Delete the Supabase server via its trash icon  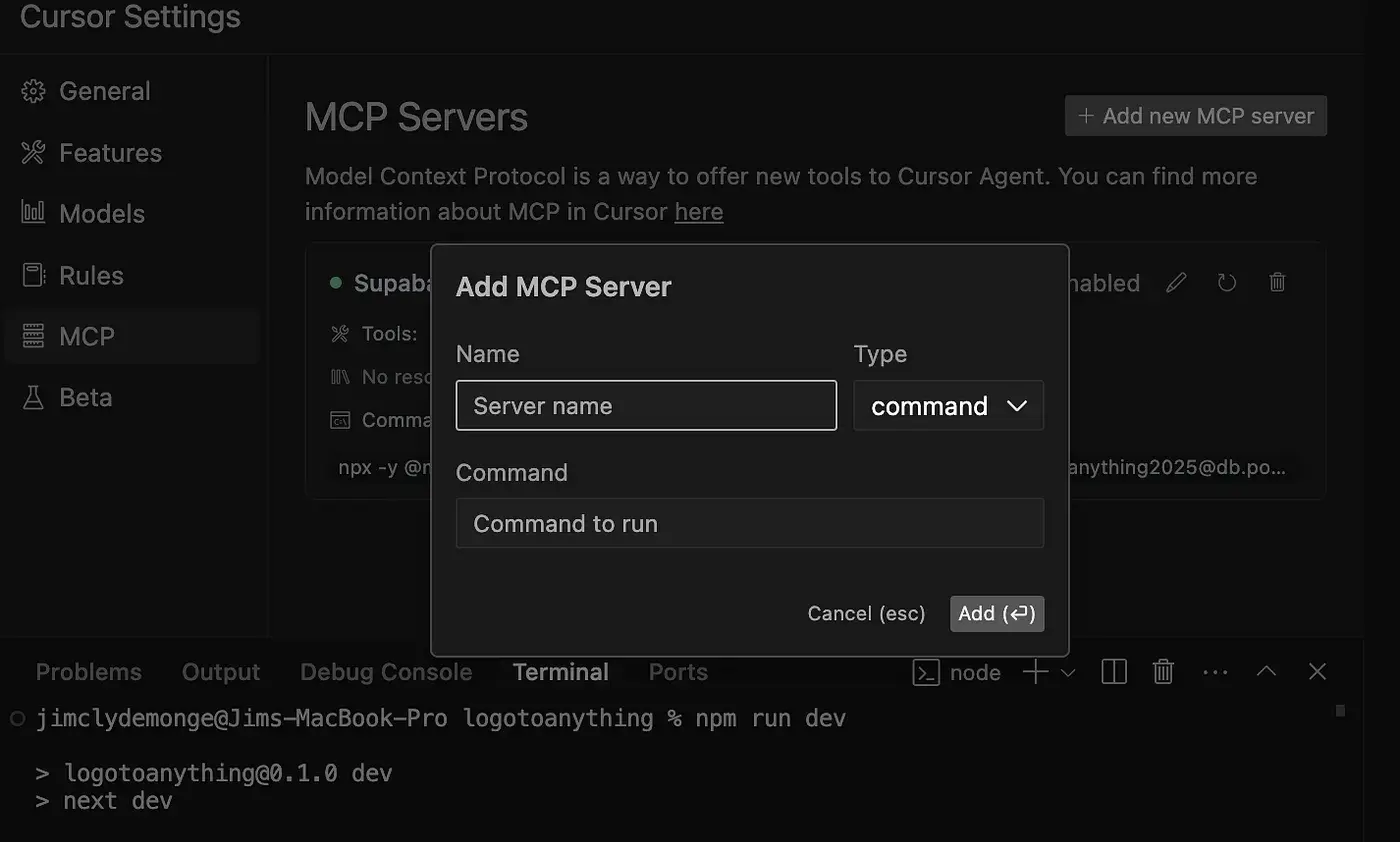(1277, 282)
